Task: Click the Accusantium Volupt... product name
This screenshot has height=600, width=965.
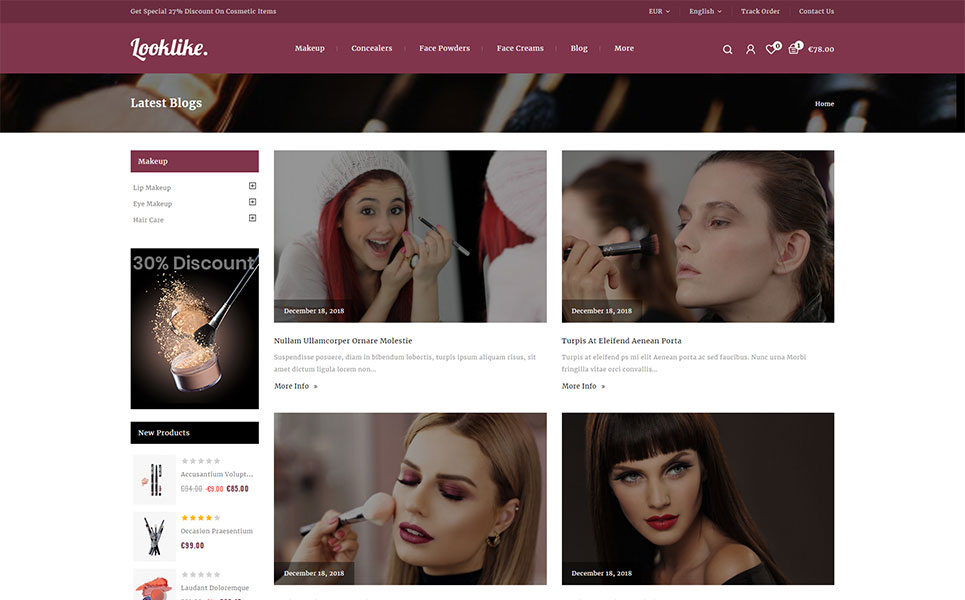Action: click(x=217, y=474)
